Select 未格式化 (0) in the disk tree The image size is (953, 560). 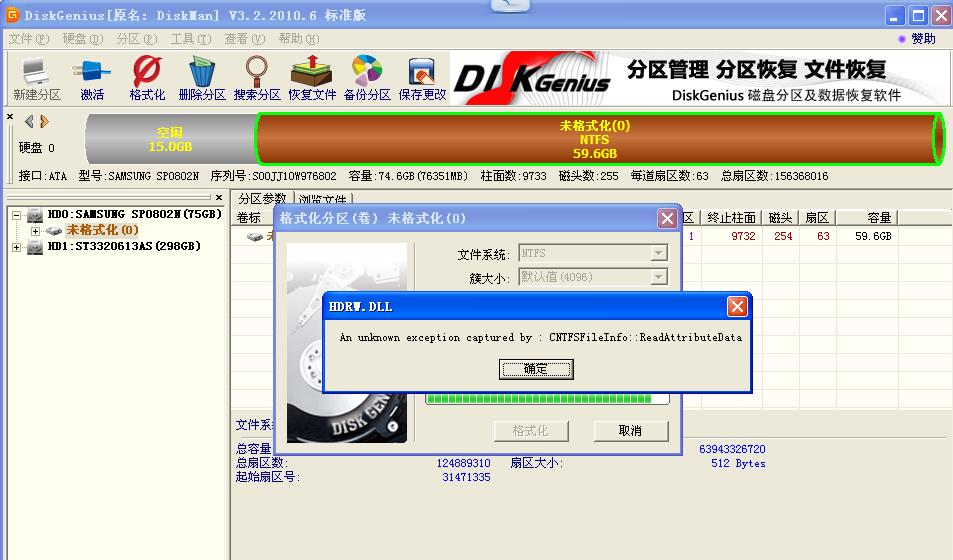pos(102,230)
